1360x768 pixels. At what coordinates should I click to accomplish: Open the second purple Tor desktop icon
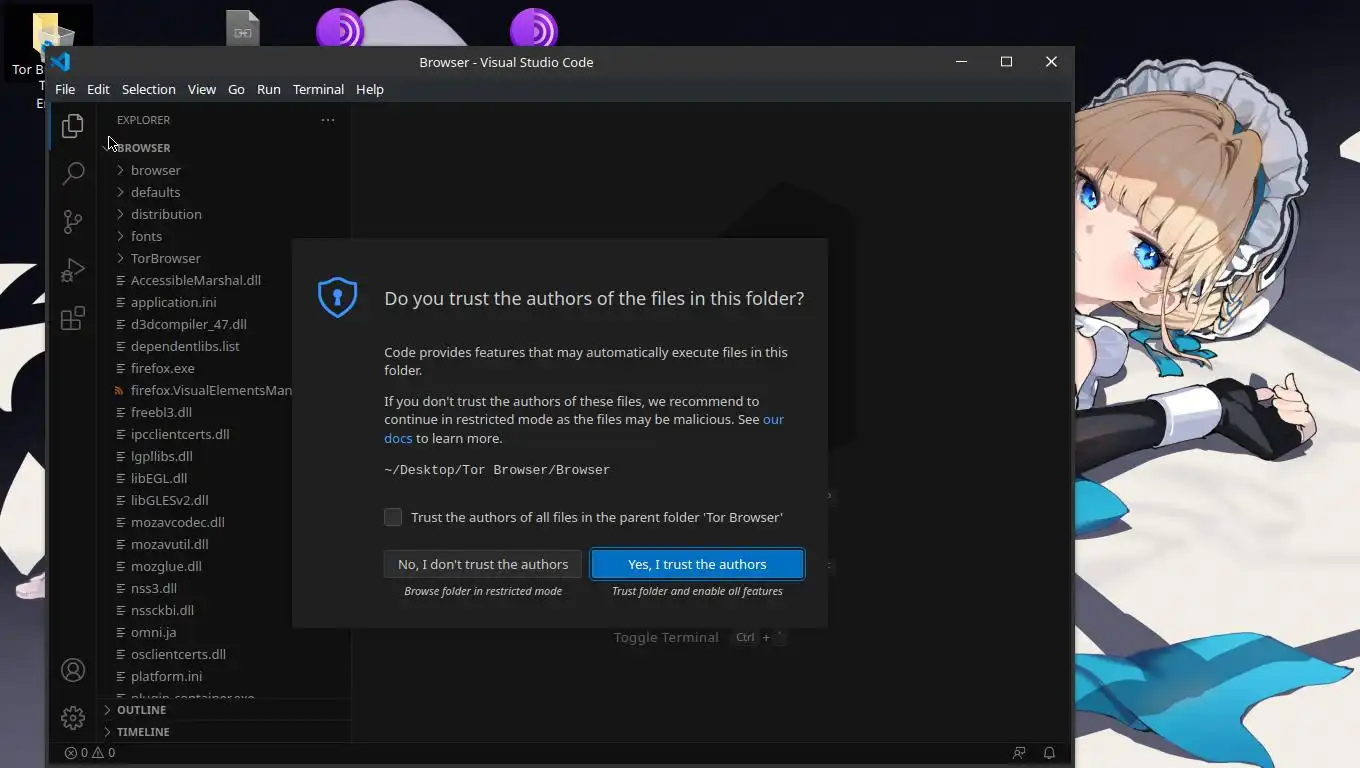(x=534, y=28)
